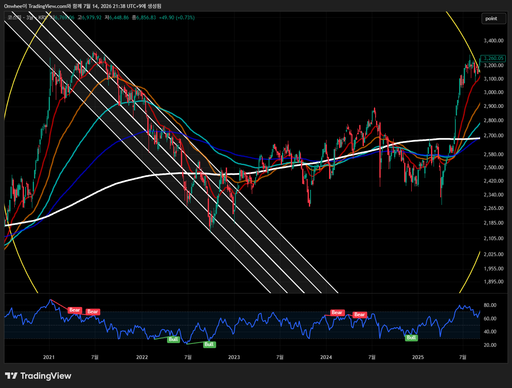Click the RSI 20.00 axis label
Viewport: 512px width, 388px height.
(490, 345)
